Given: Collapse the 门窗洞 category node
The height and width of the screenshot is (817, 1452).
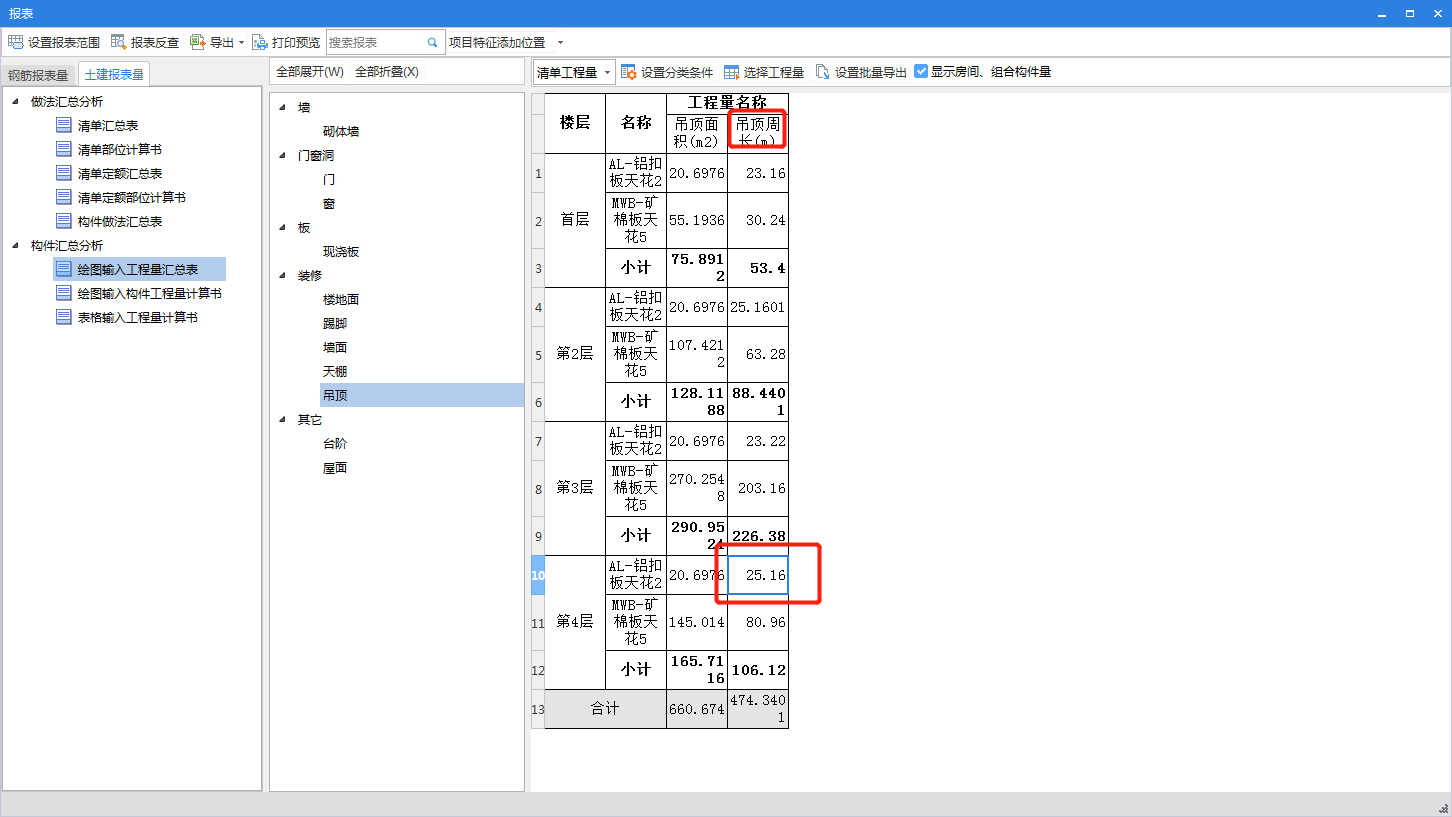Looking at the screenshot, I should pyautogui.click(x=282, y=155).
